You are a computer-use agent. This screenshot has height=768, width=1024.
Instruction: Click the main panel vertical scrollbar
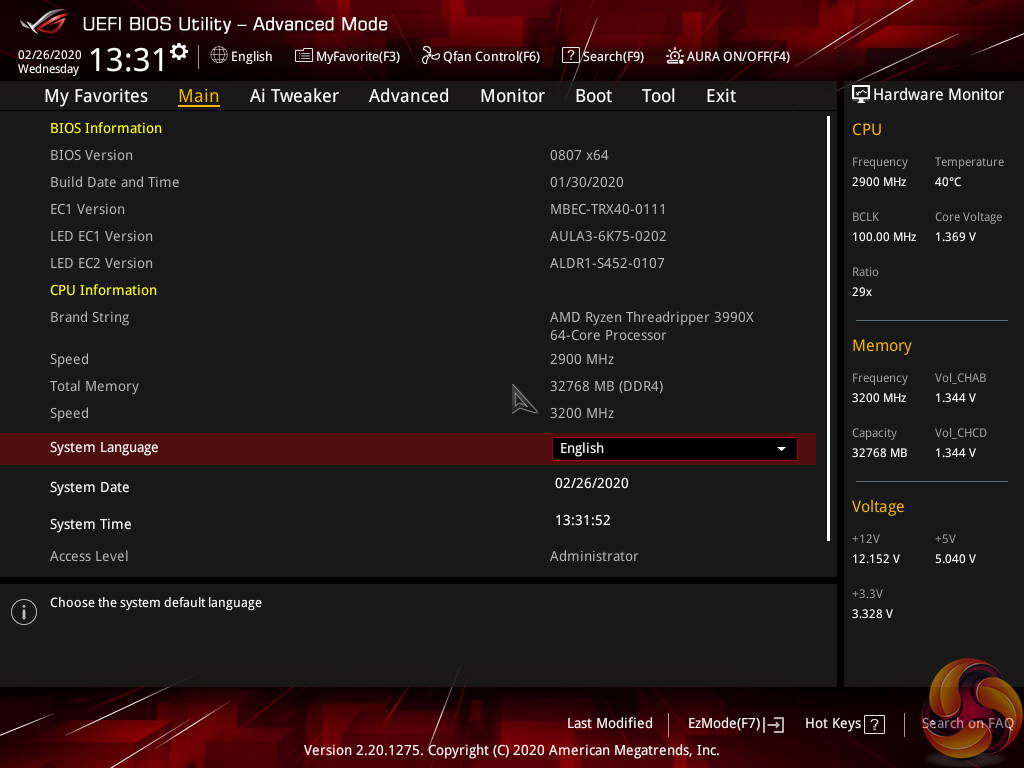click(828, 330)
